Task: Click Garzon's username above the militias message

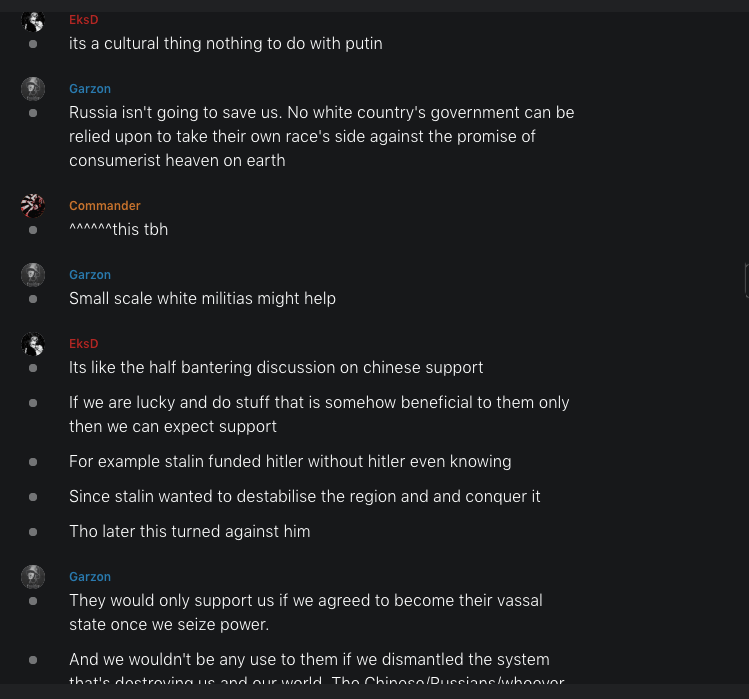Action: tap(89, 275)
